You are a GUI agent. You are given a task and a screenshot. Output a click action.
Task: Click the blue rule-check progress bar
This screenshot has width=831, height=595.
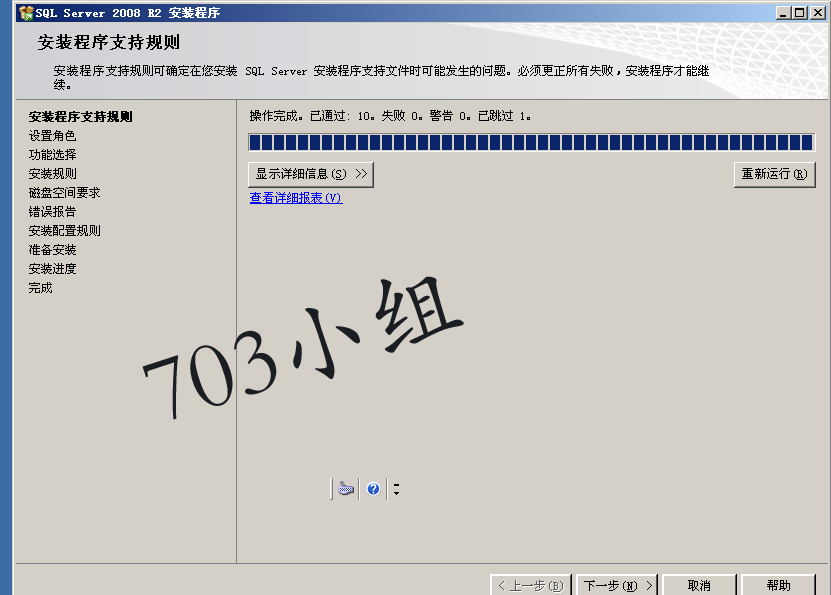[x=531, y=142]
